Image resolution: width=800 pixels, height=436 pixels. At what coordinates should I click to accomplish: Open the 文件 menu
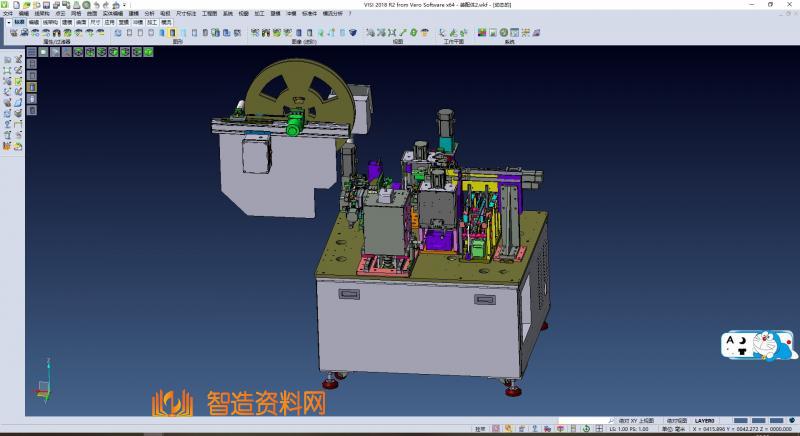point(7,13)
